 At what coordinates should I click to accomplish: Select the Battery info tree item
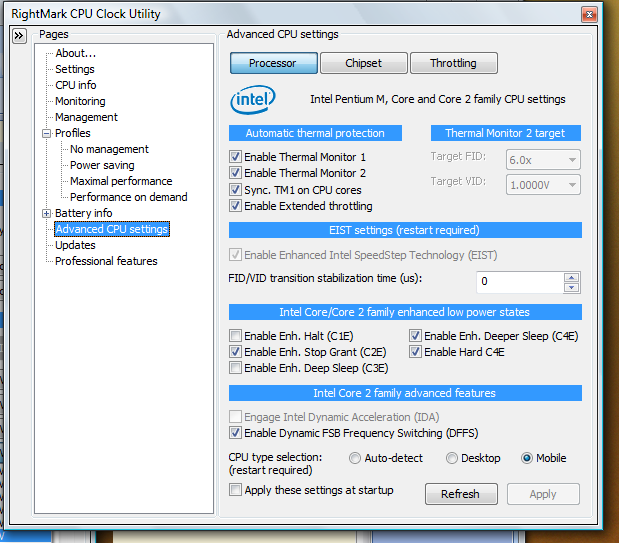(x=84, y=213)
